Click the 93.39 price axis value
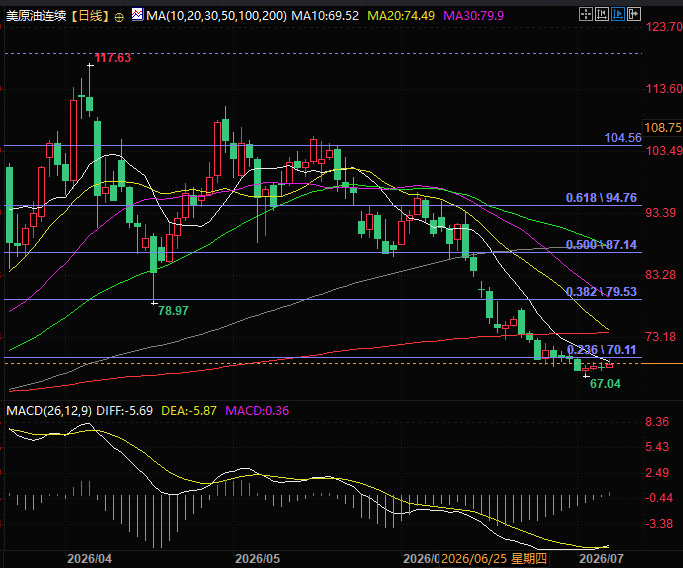The height and width of the screenshot is (568, 683). pyautogui.click(x=660, y=213)
